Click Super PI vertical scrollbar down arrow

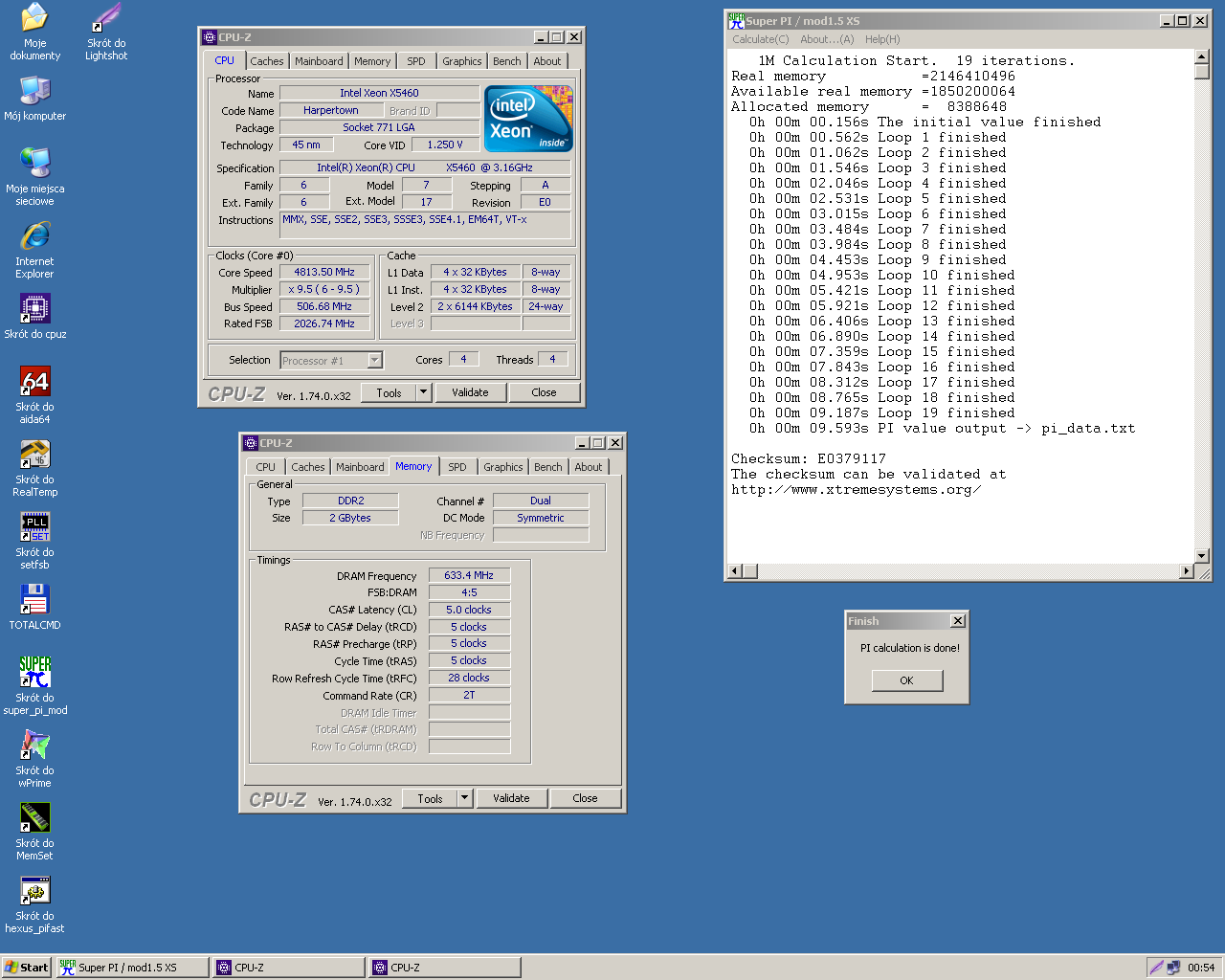click(1202, 556)
